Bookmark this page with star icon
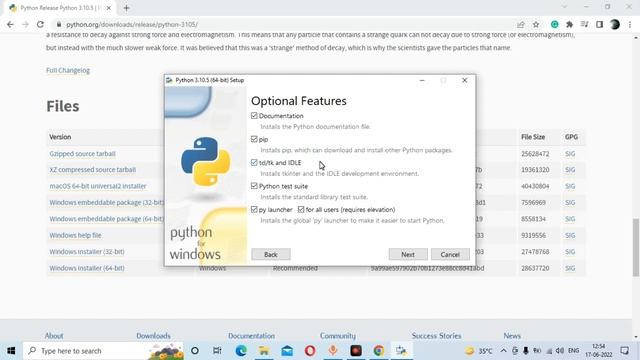 coord(536,24)
